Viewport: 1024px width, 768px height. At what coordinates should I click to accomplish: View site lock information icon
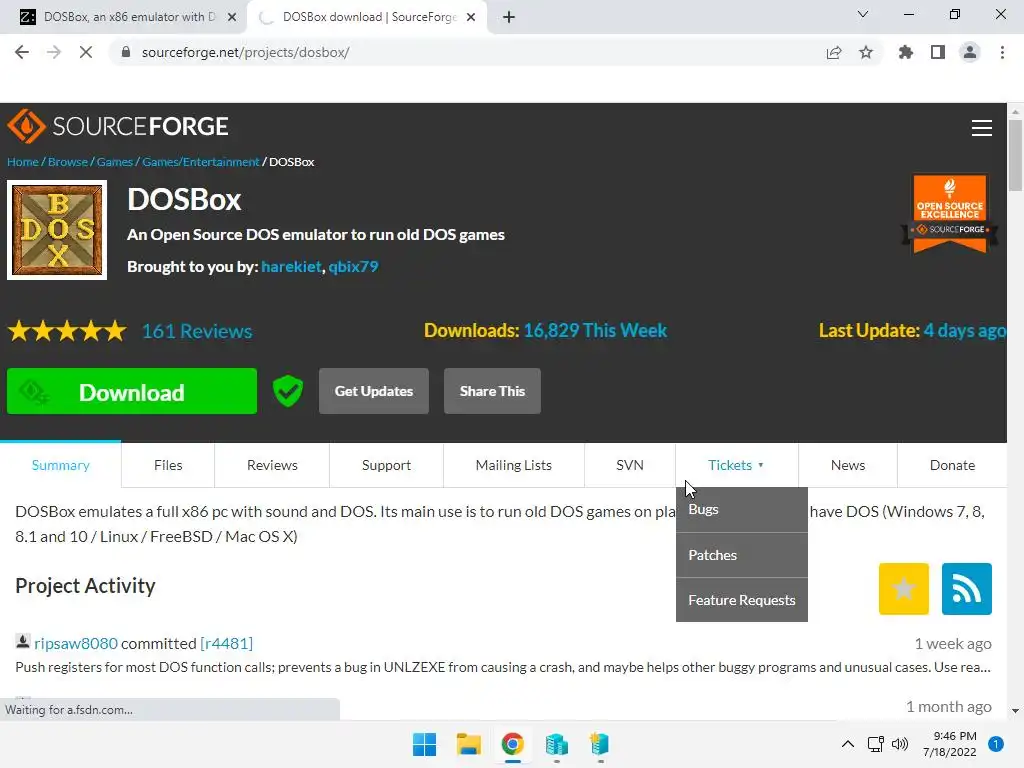(126, 52)
